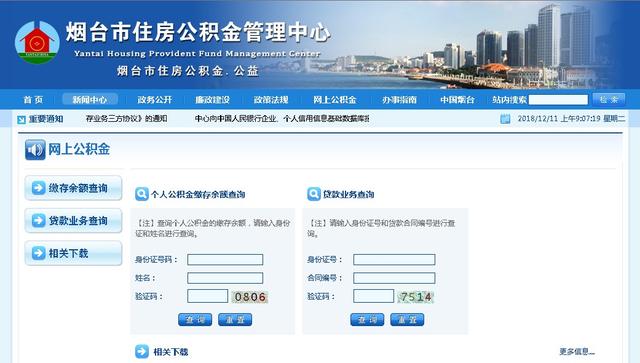Click the 重要通知 label

[x=46, y=119]
